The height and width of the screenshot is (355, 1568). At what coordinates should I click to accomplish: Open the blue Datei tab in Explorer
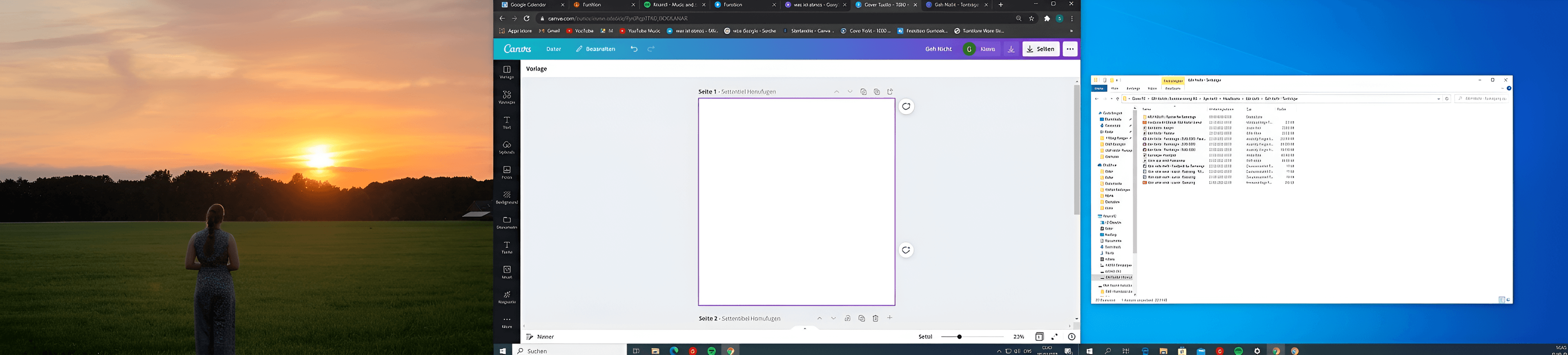click(x=1099, y=88)
